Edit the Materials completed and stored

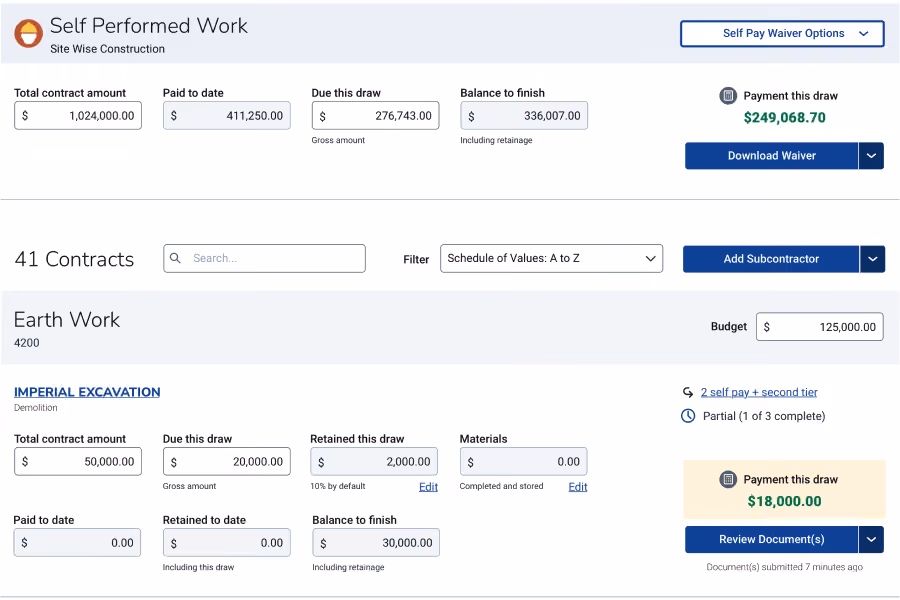[x=577, y=487]
